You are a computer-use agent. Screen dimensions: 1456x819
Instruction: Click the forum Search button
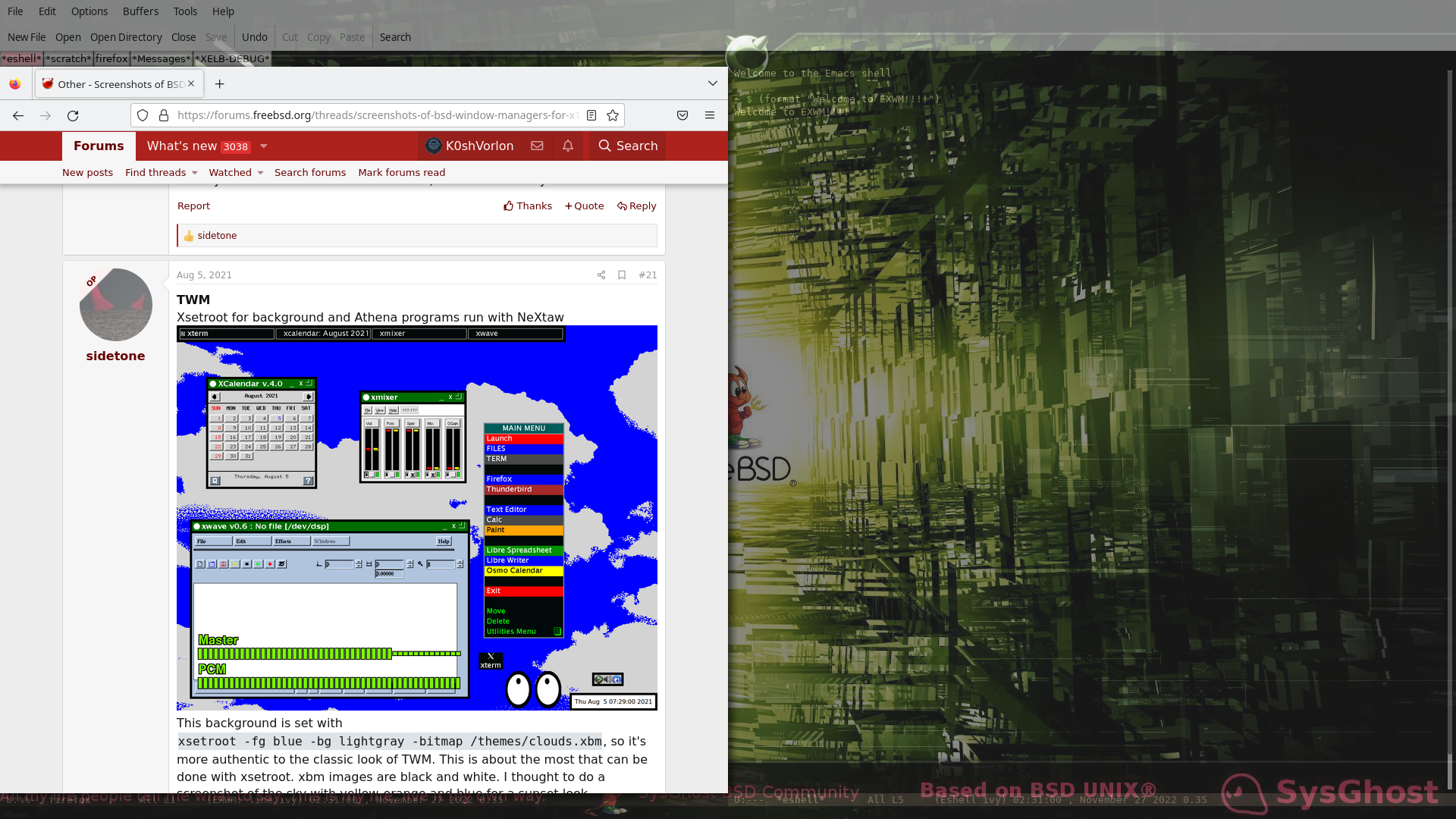coord(628,146)
